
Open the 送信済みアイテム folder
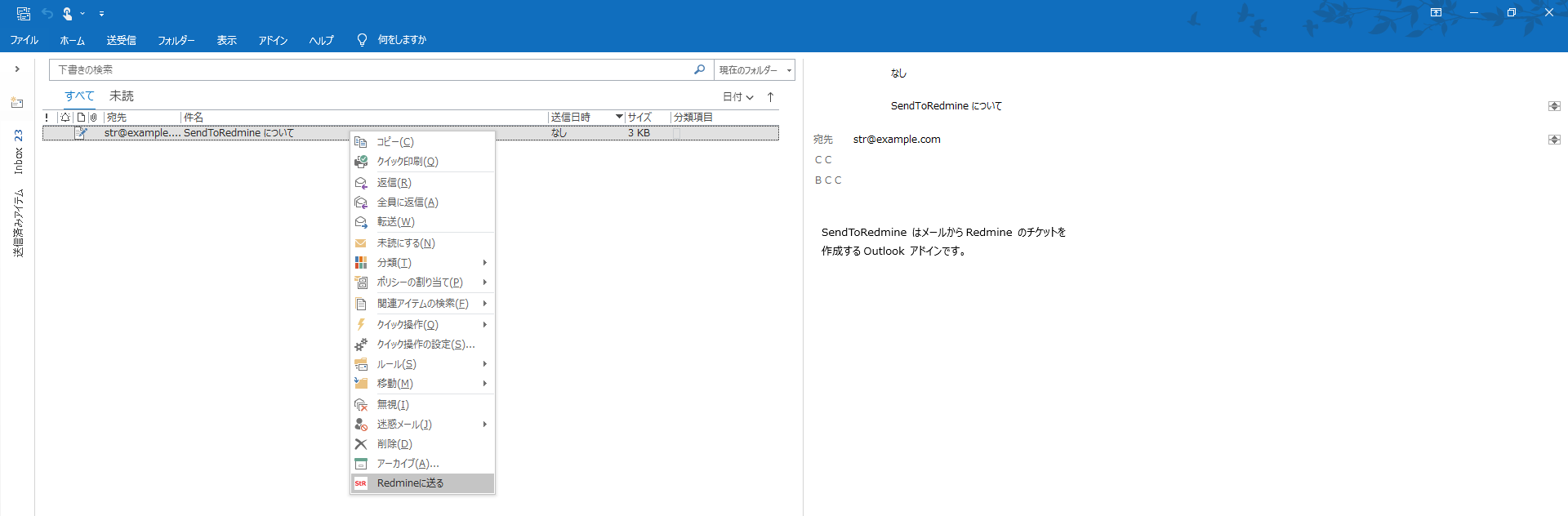coord(18,223)
